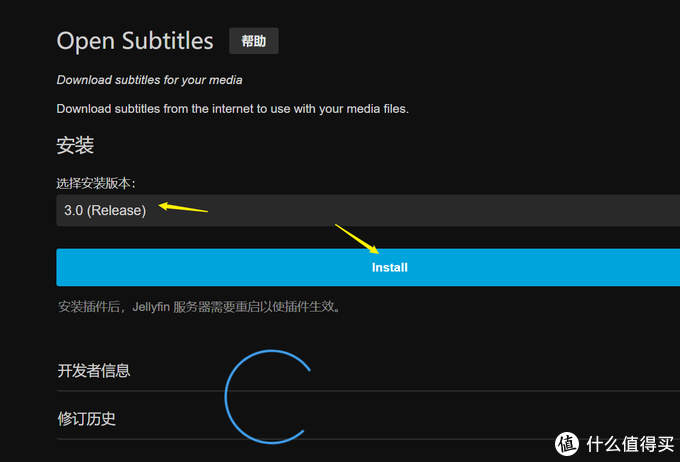Click the 帮助 help button

pyautogui.click(x=254, y=41)
